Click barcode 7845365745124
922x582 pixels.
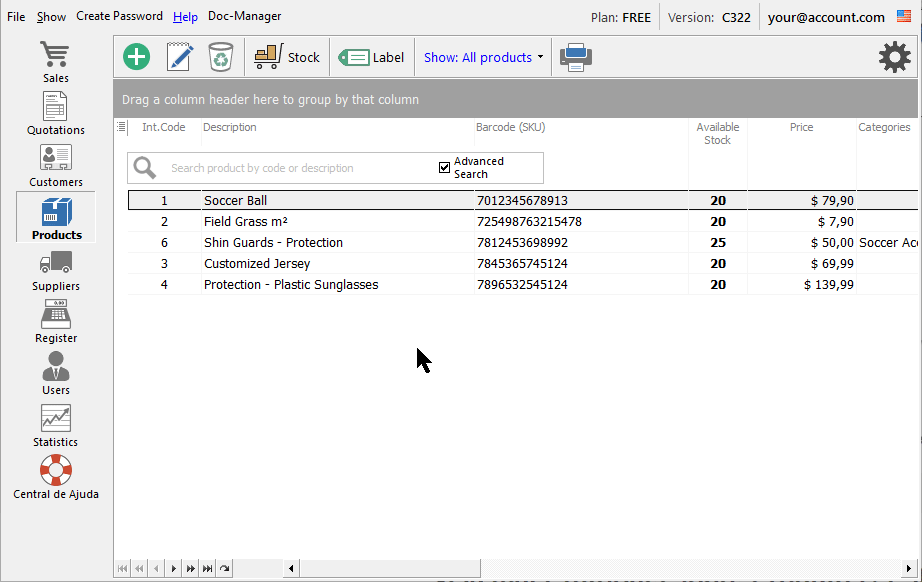click(522, 263)
